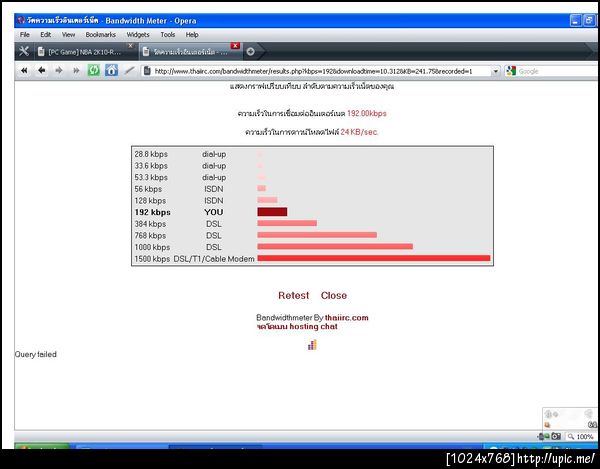Open the thaiirc.com link

[347, 318]
